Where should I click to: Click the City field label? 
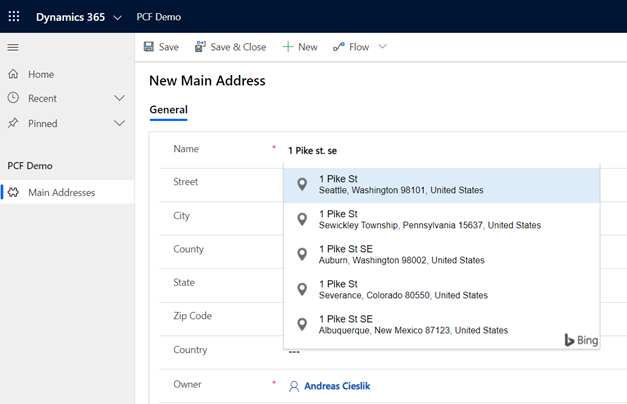[182, 216]
